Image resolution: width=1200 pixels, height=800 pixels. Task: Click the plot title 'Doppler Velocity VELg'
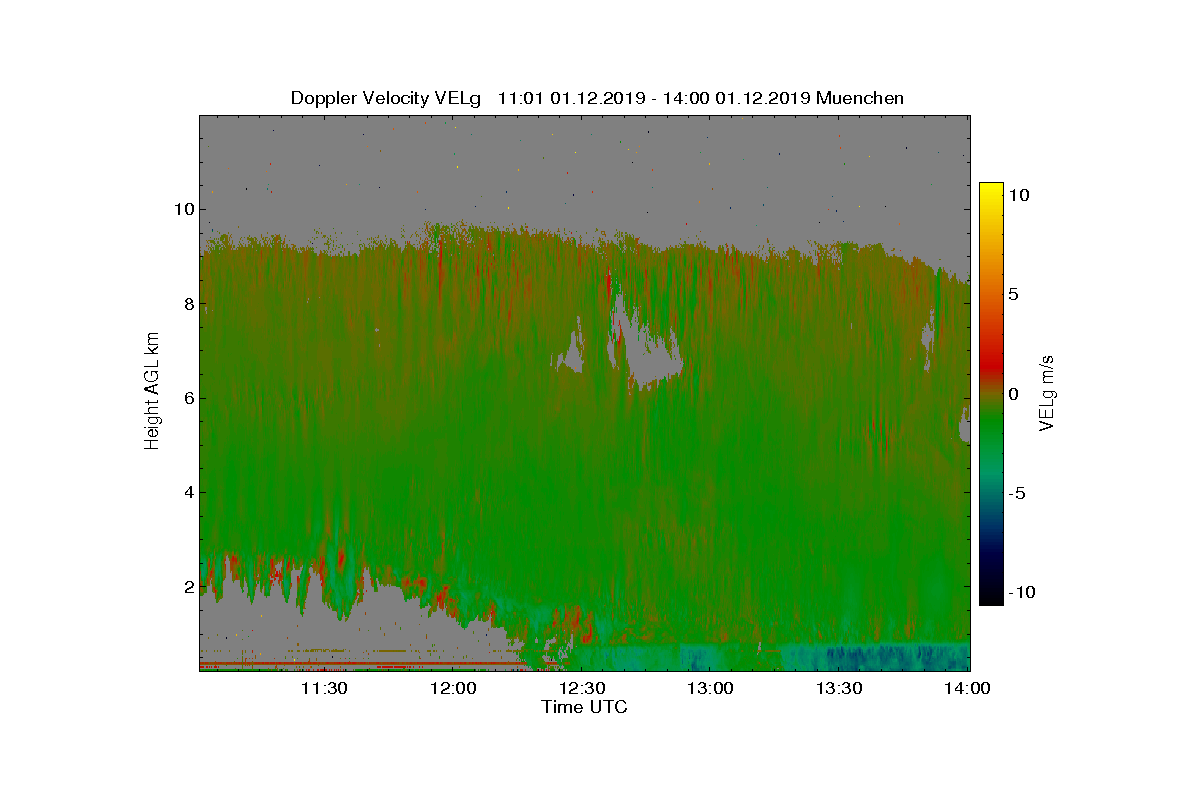(386, 98)
